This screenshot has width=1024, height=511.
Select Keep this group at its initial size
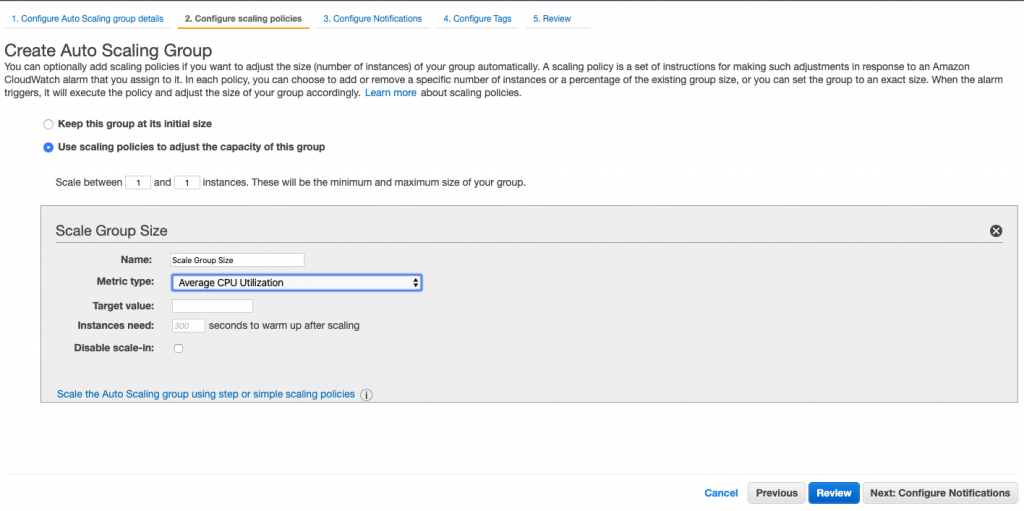[48, 124]
